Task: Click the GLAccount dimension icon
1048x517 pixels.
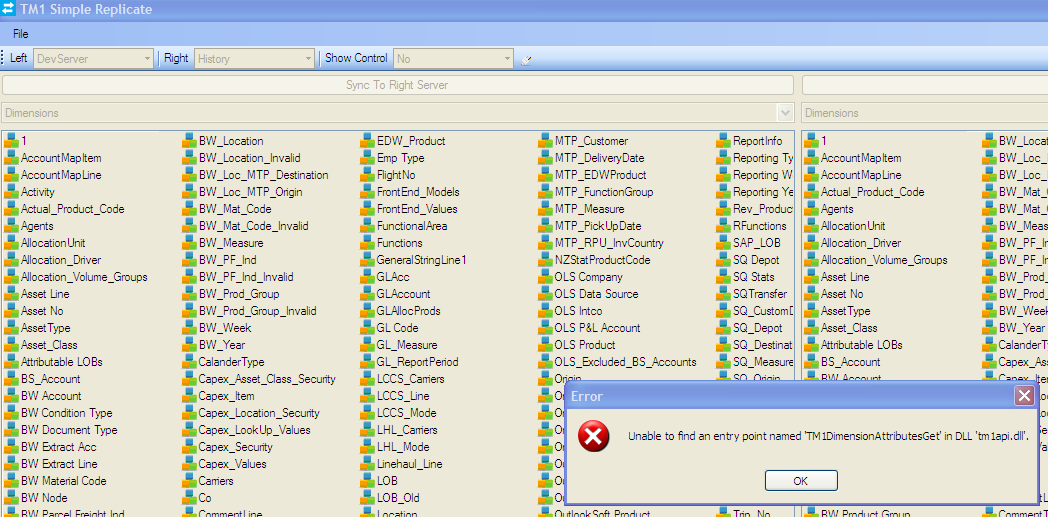Action: [367, 293]
